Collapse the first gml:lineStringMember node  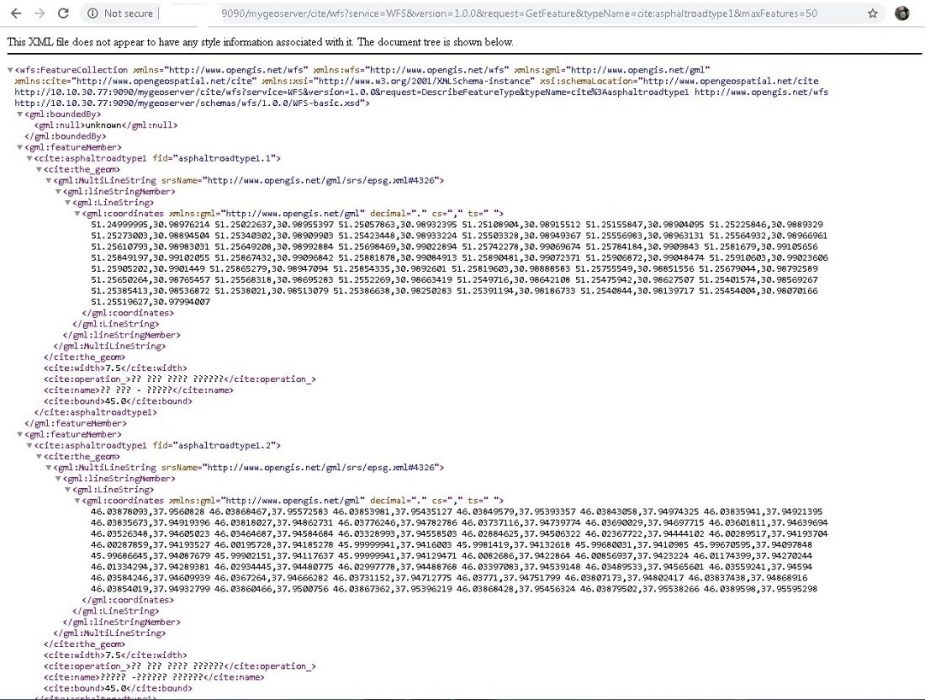[58, 191]
